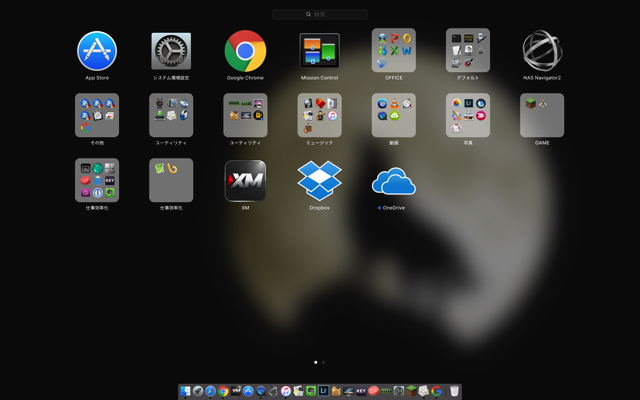Open the red lips app in the Dock

click(373, 391)
